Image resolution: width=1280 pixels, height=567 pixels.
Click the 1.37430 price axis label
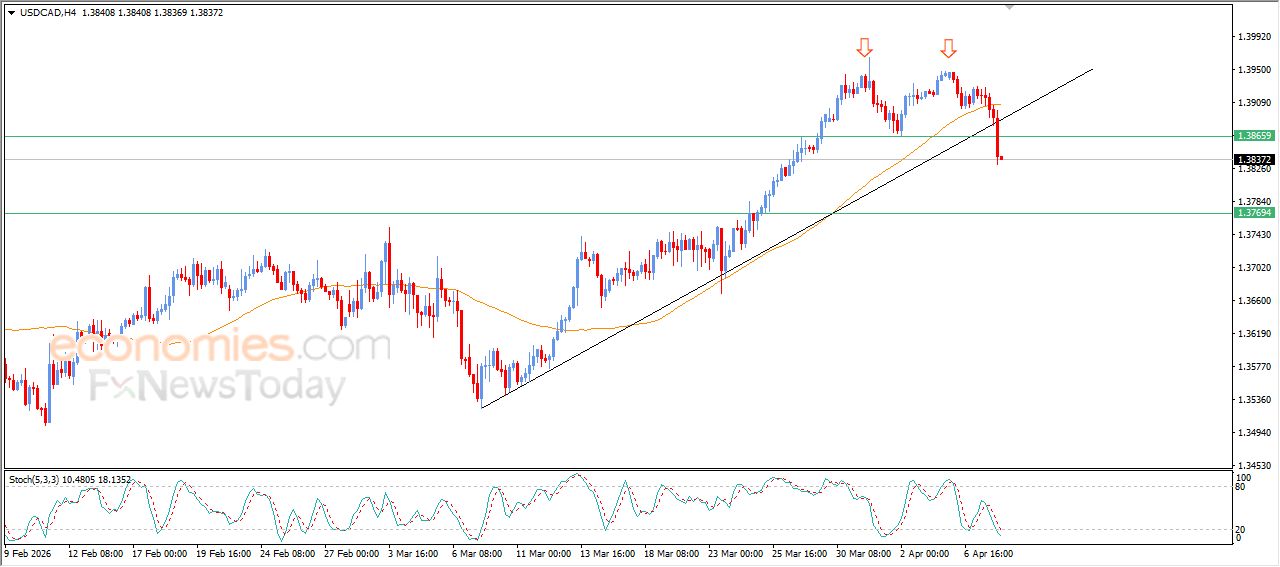pyautogui.click(x=1254, y=235)
